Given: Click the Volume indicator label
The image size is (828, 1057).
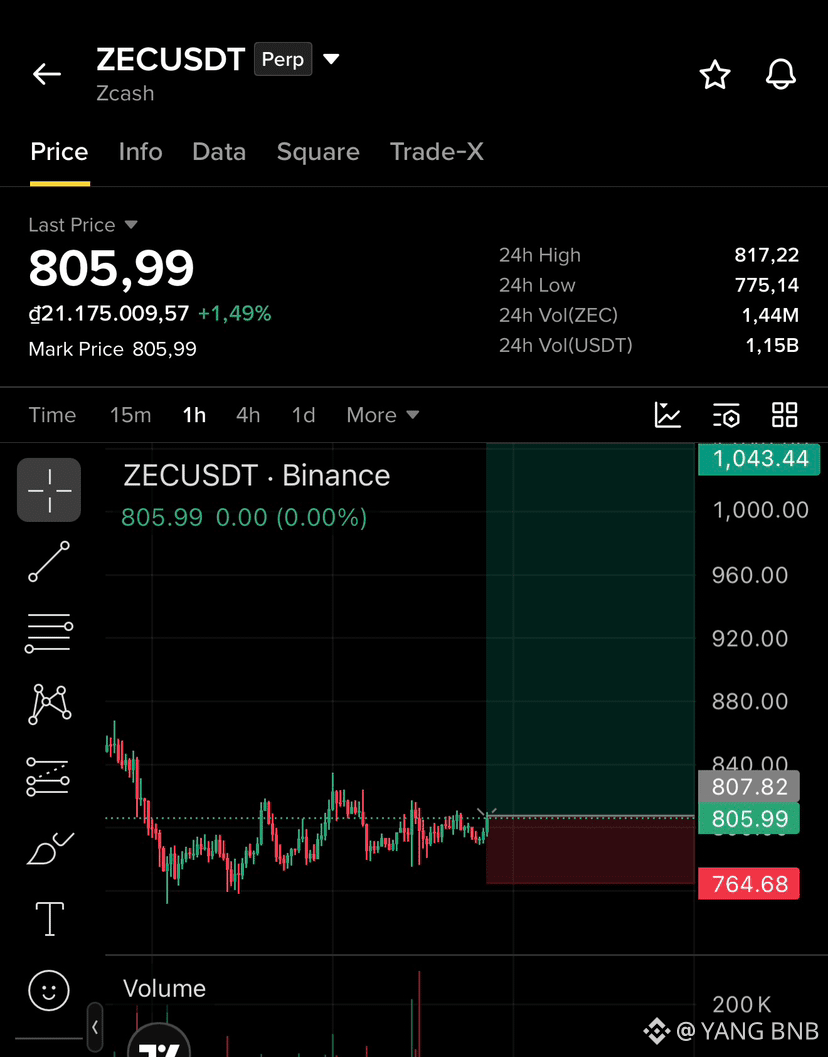Looking at the screenshot, I should tap(165, 989).
